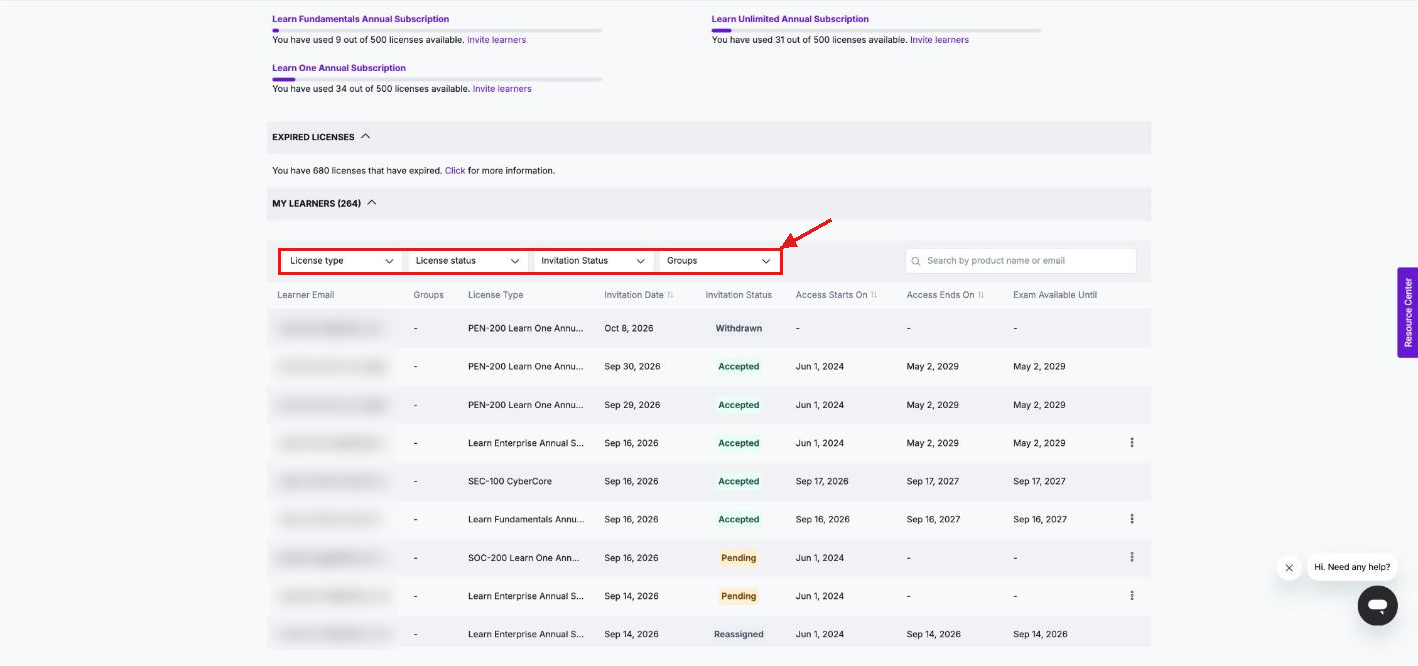
Task: Open kebab menu for Pending Learn Enterprise row
Action: point(1132,595)
